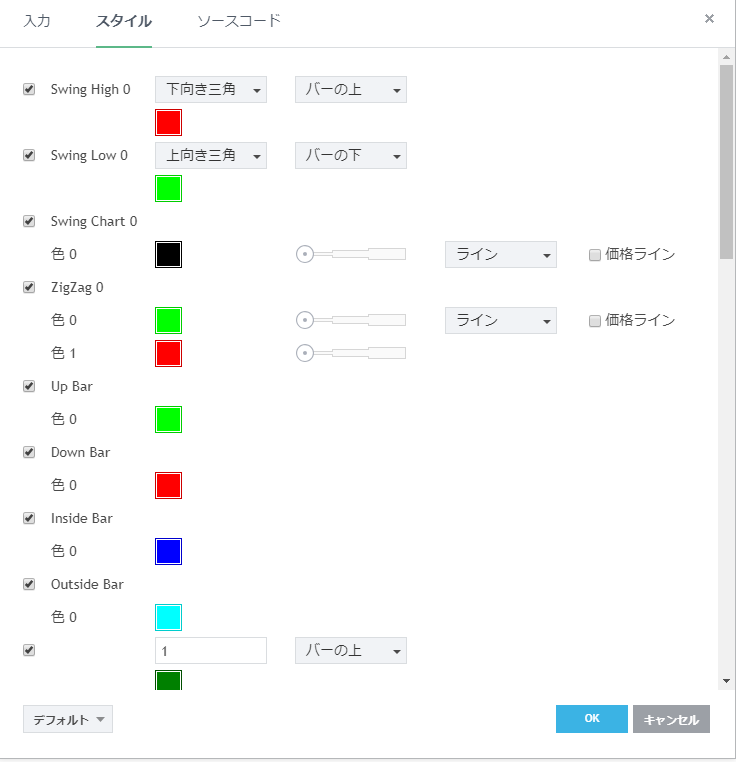Click the キャンセル button
736x762 pixels.
pyautogui.click(x=671, y=719)
